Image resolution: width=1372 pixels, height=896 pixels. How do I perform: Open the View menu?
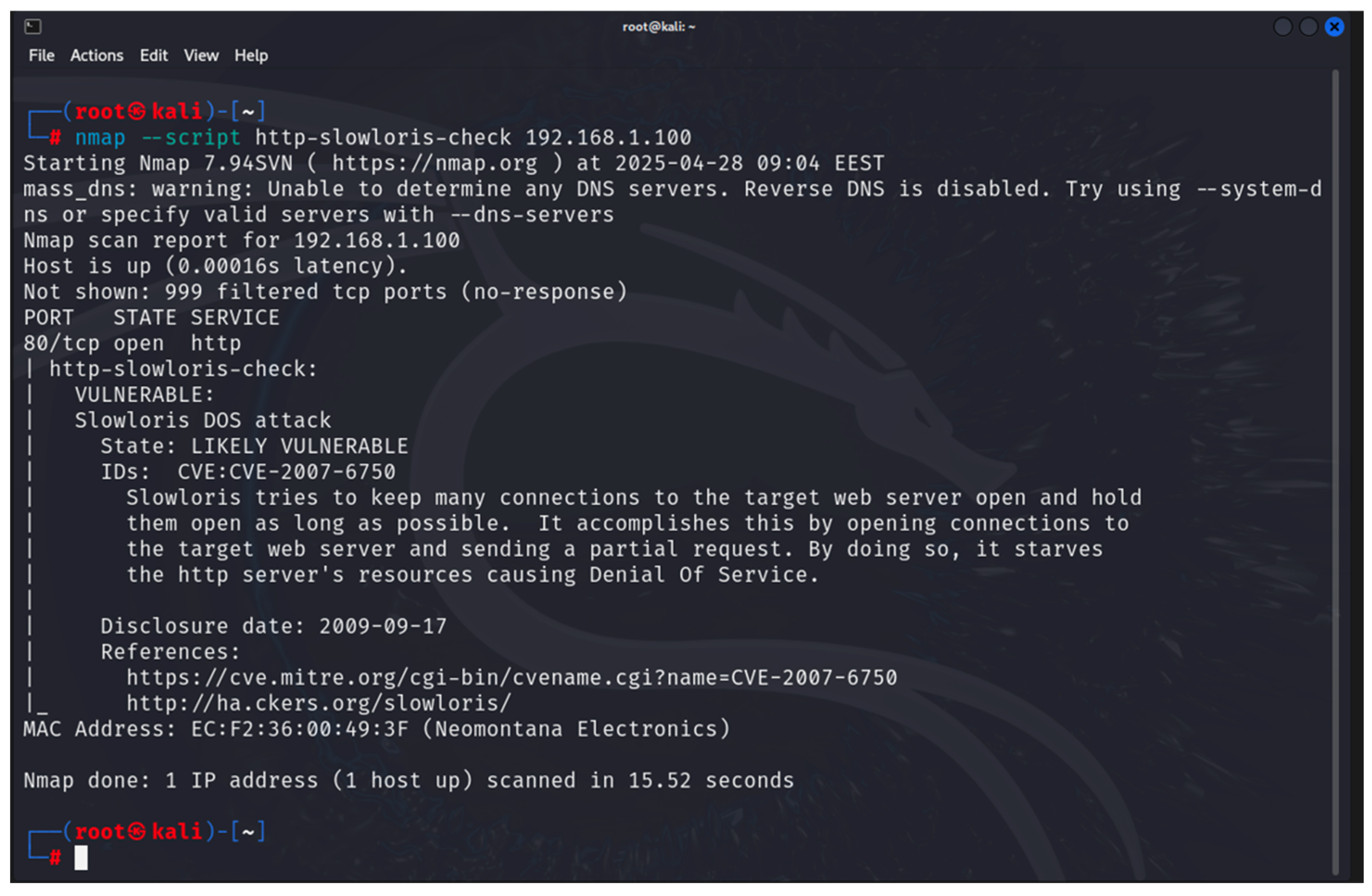point(201,55)
